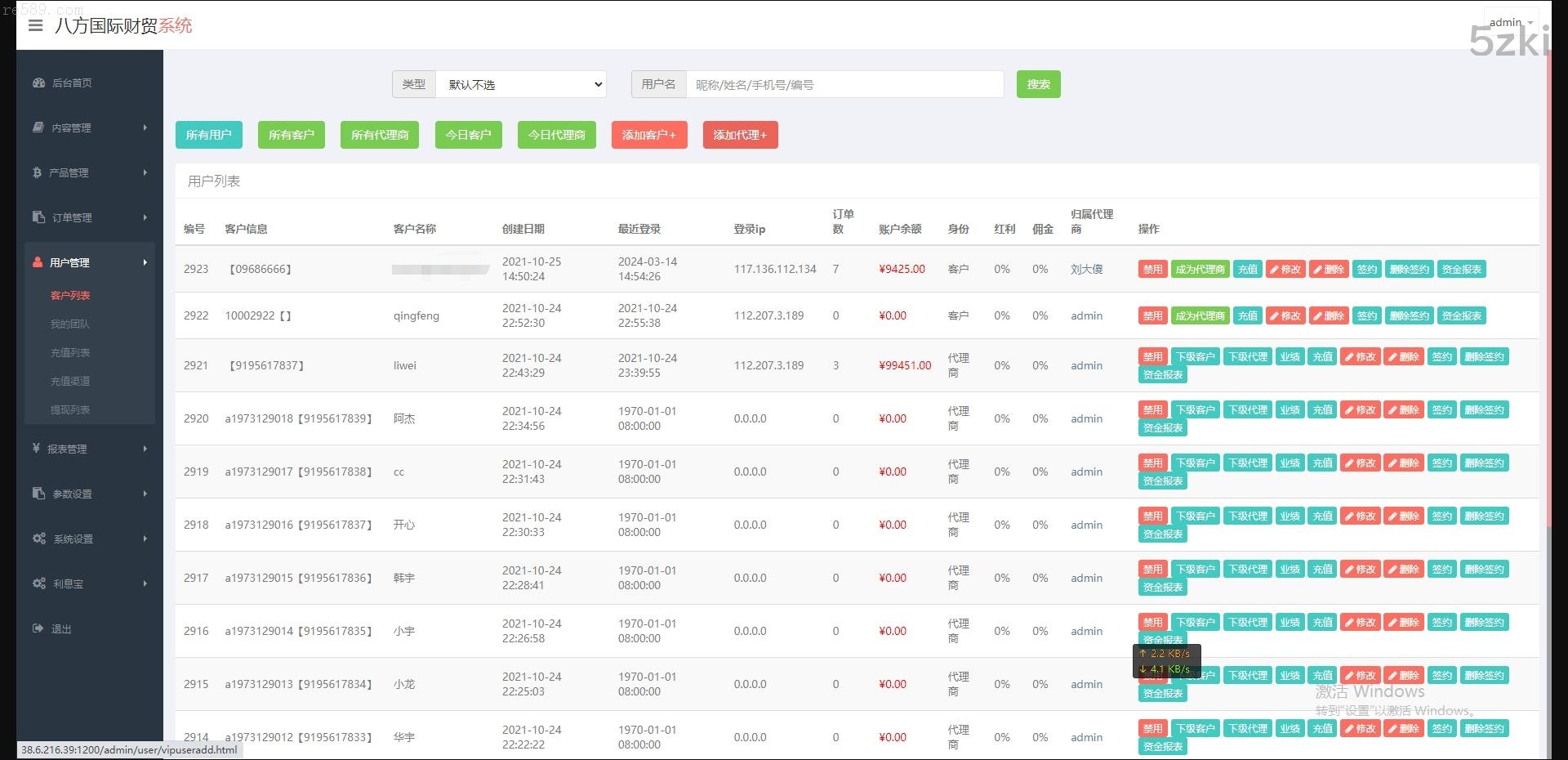Open the admin account dropdown

coord(1510,22)
